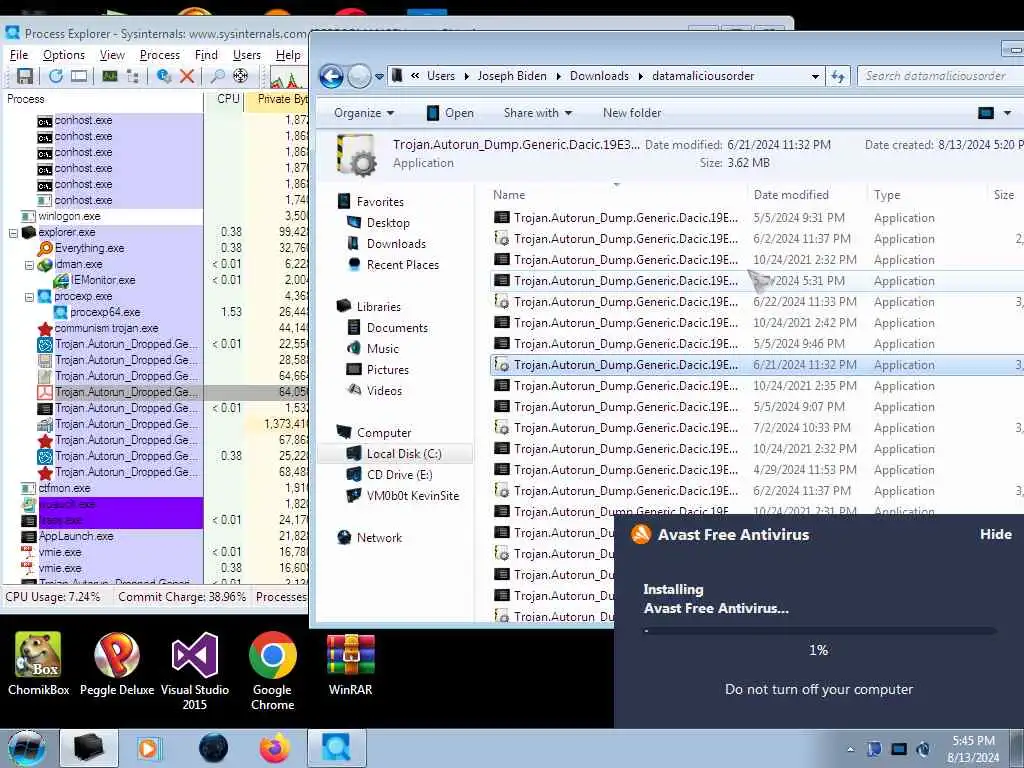Open View menu in Process Explorer
Image resolution: width=1024 pixels, height=768 pixels.
click(x=112, y=55)
